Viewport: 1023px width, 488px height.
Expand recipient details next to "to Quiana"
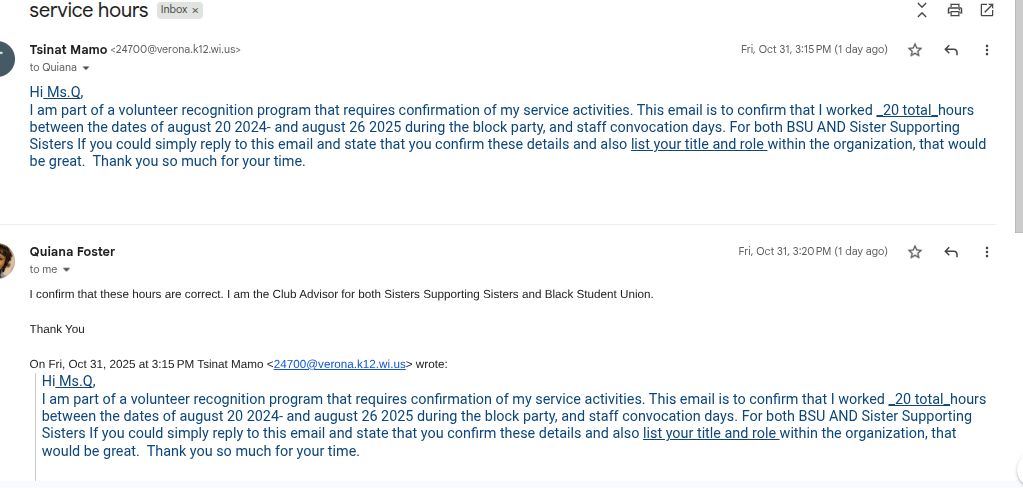[86, 68]
